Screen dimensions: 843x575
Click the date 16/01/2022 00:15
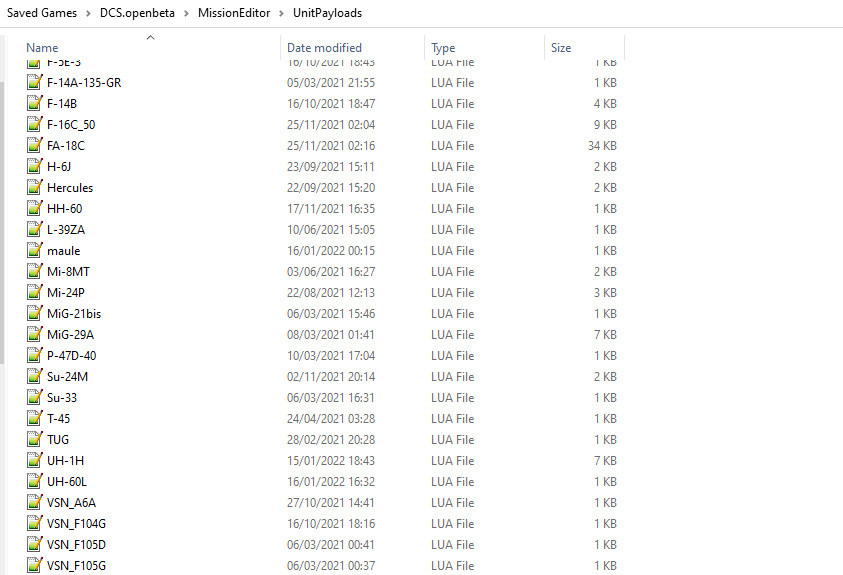[331, 250]
